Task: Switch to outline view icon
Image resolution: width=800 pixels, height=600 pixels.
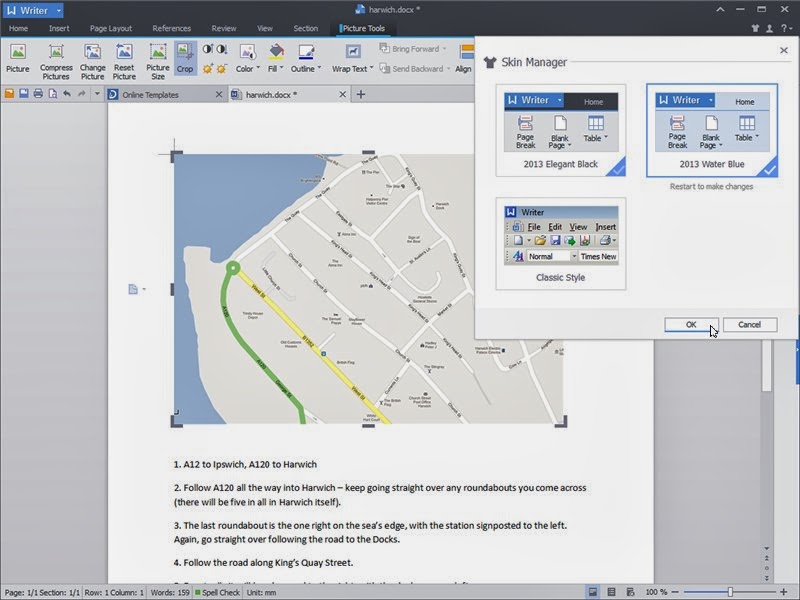Action: click(611, 592)
